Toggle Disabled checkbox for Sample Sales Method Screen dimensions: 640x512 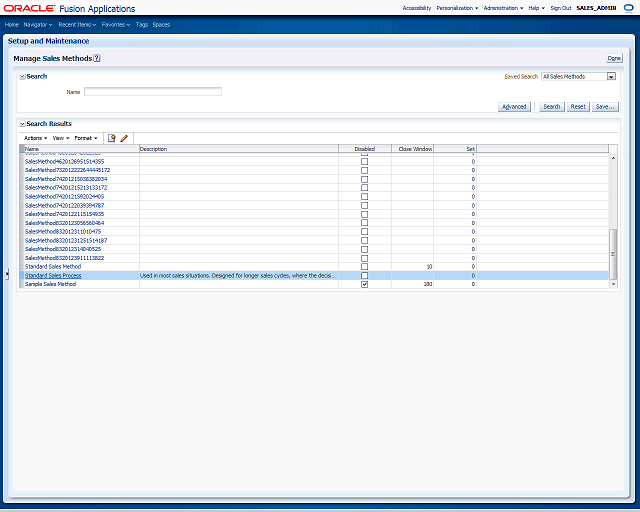[364, 284]
